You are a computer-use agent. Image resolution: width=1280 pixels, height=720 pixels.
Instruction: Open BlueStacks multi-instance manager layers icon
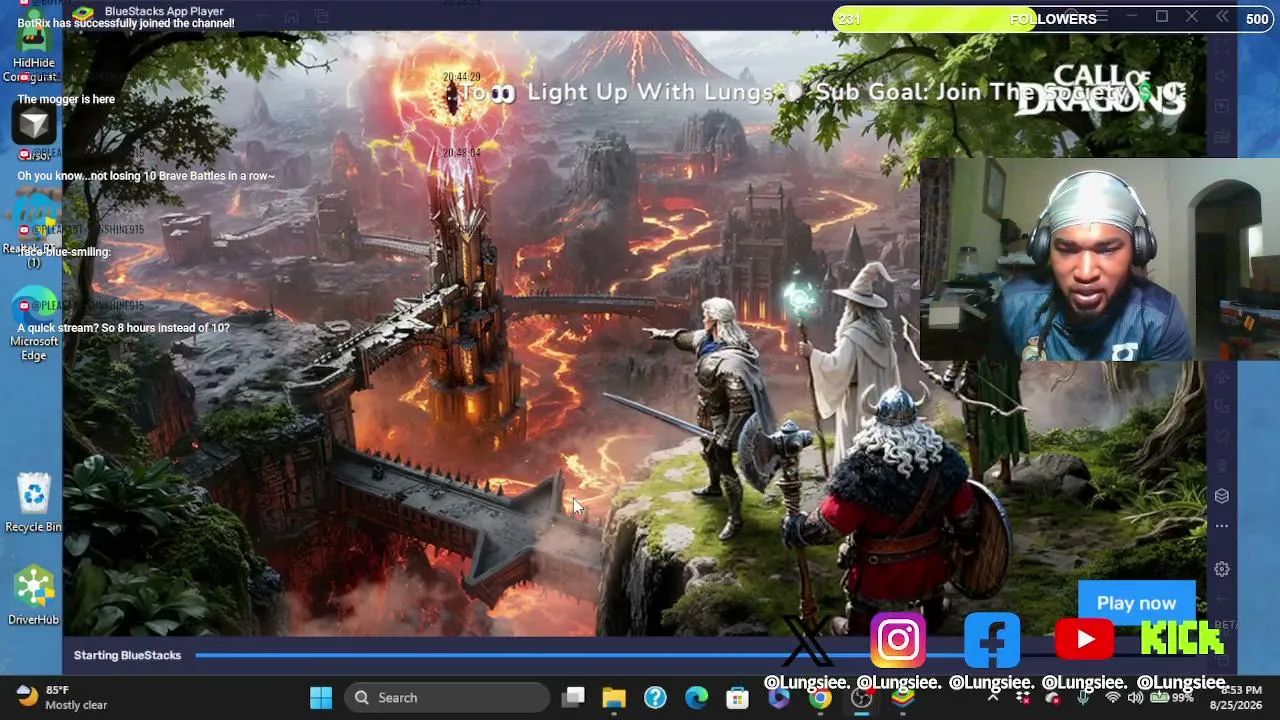tap(1221, 496)
